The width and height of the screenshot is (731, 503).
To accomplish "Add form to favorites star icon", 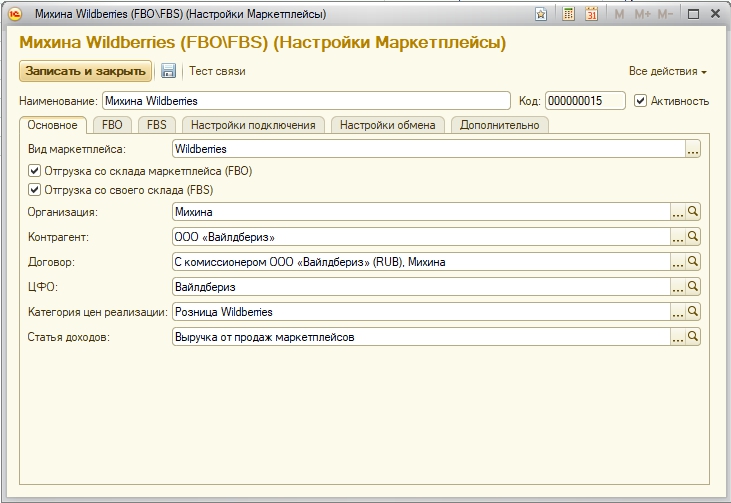I will 541,15.
